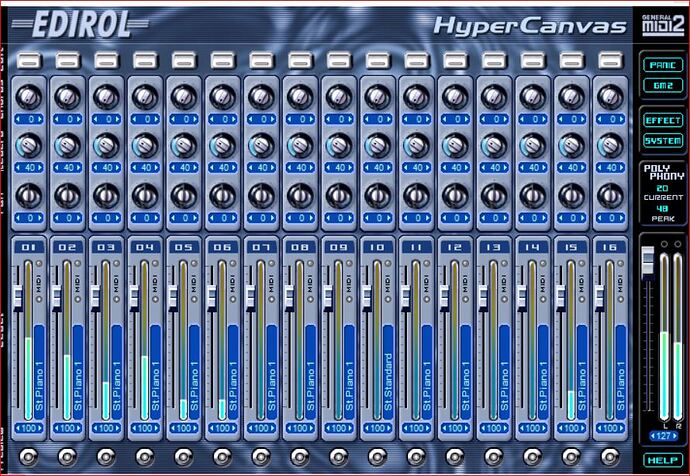Toggle the part button above channel 13
690x476 pixels.
(x=494, y=60)
